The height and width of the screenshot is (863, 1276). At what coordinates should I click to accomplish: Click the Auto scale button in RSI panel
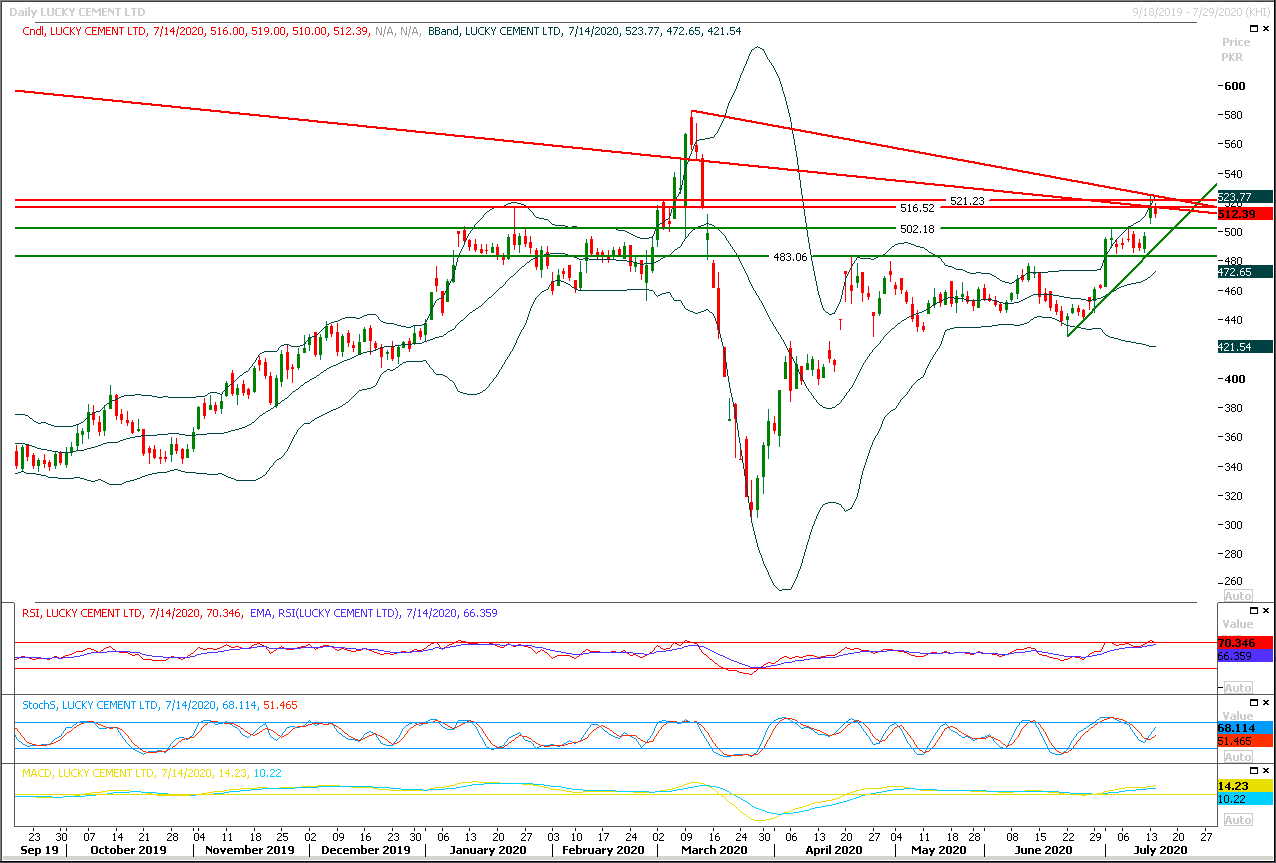(1238, 688)
